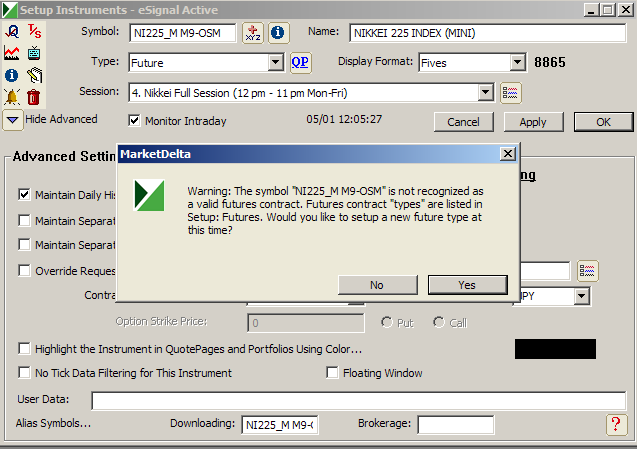Image resolution: width=637 pixels, height=449 pixels.
Task: Click the Name input field
Action: [x=488, y=33]
